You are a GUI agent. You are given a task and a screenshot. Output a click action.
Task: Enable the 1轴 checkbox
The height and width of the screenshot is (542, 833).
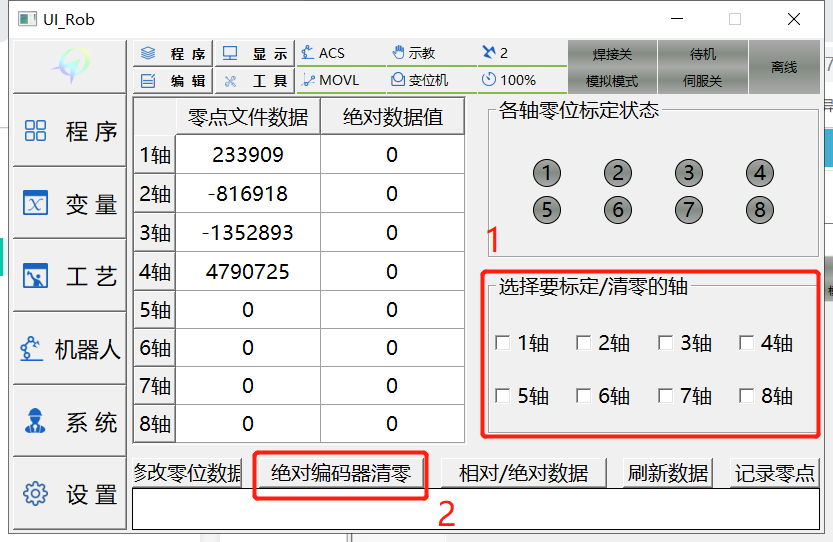[x=503, y=343]
